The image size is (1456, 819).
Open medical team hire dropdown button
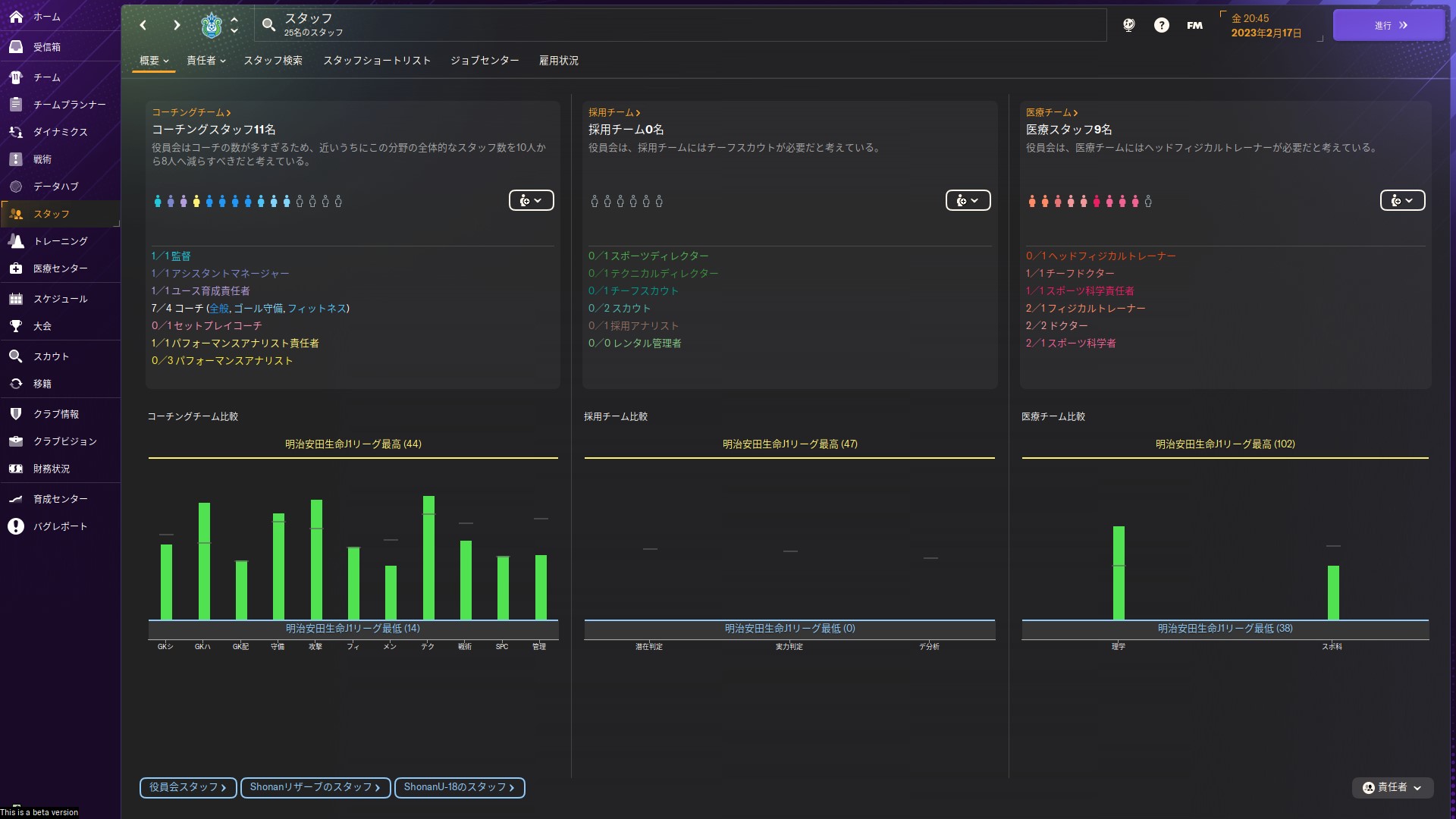(x=1401, y=200)
